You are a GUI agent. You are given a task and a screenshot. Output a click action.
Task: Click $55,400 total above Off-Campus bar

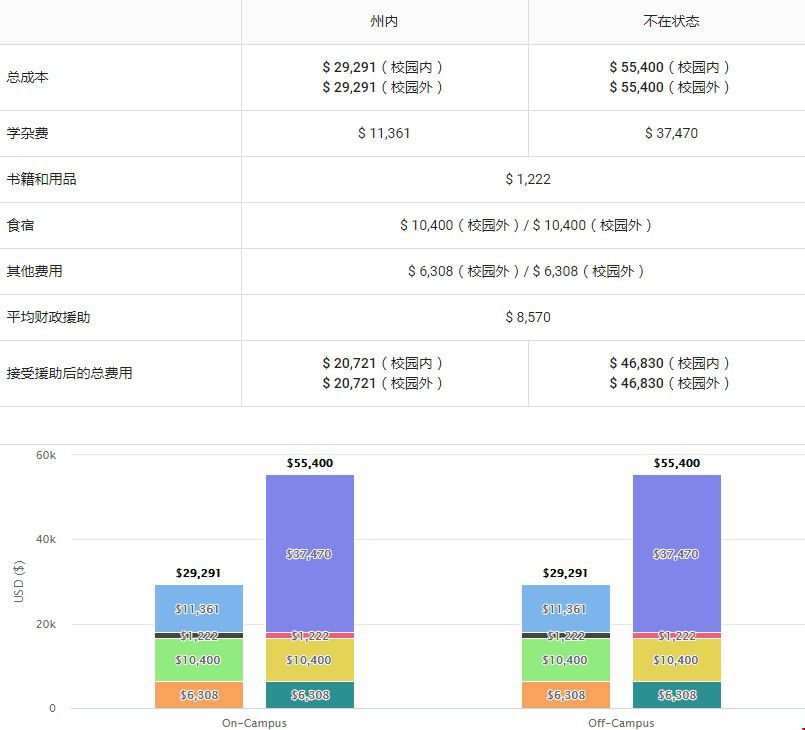coord(677,463)
